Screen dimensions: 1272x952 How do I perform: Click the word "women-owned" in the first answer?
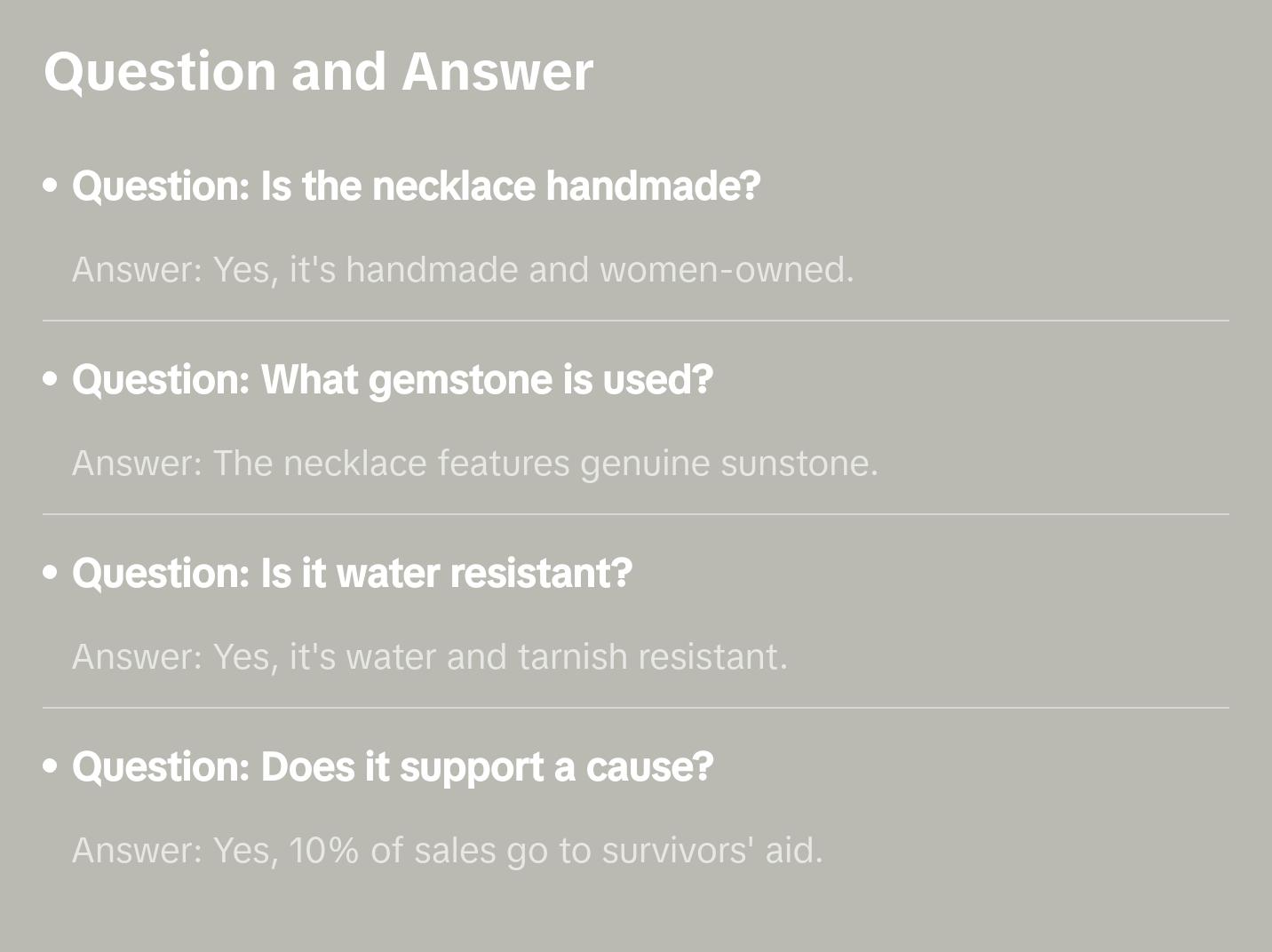[726, 269]
